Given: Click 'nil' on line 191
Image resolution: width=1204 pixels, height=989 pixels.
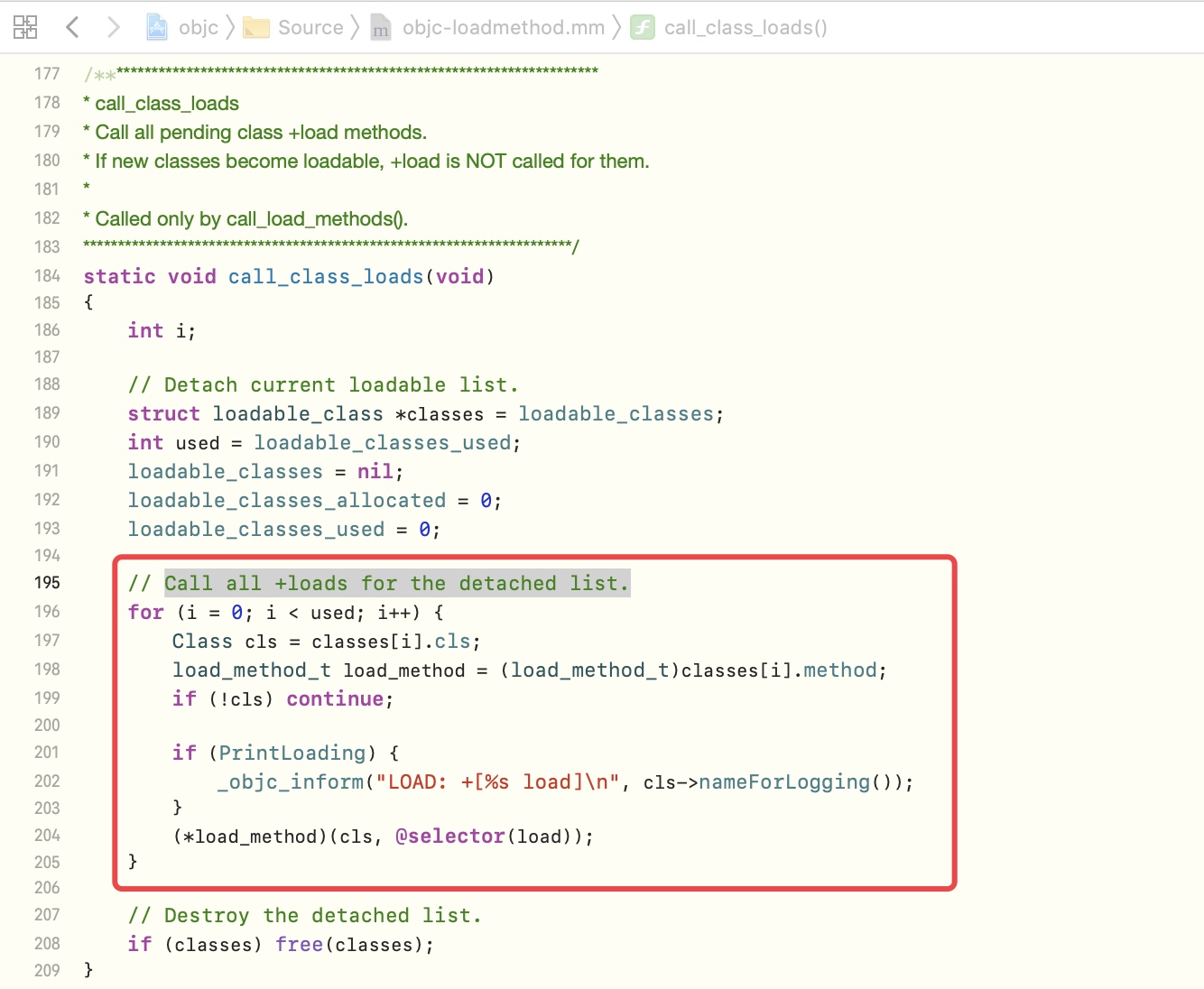Looking at the screenshot, I should (375, 471).
